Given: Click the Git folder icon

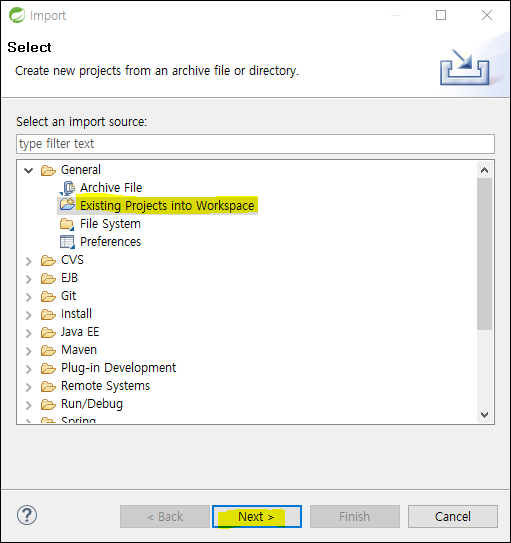Looking at the screenshot, I should click(48, 296).
